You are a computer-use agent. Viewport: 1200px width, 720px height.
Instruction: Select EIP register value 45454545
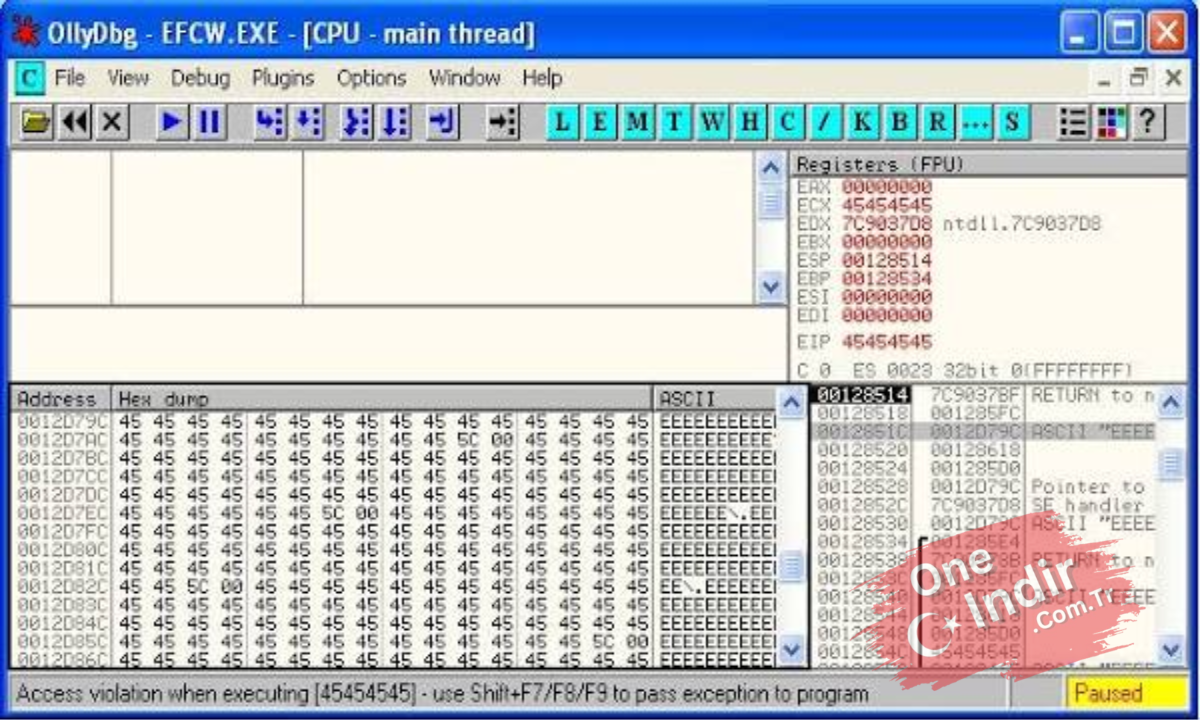[x=886, y=342]
